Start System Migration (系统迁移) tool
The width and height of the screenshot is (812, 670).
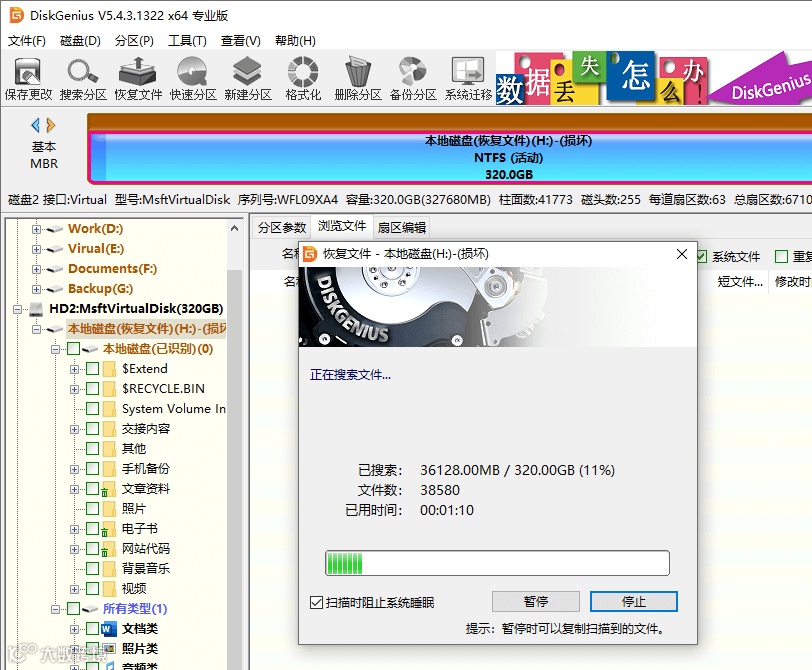(x=468, y=79)
